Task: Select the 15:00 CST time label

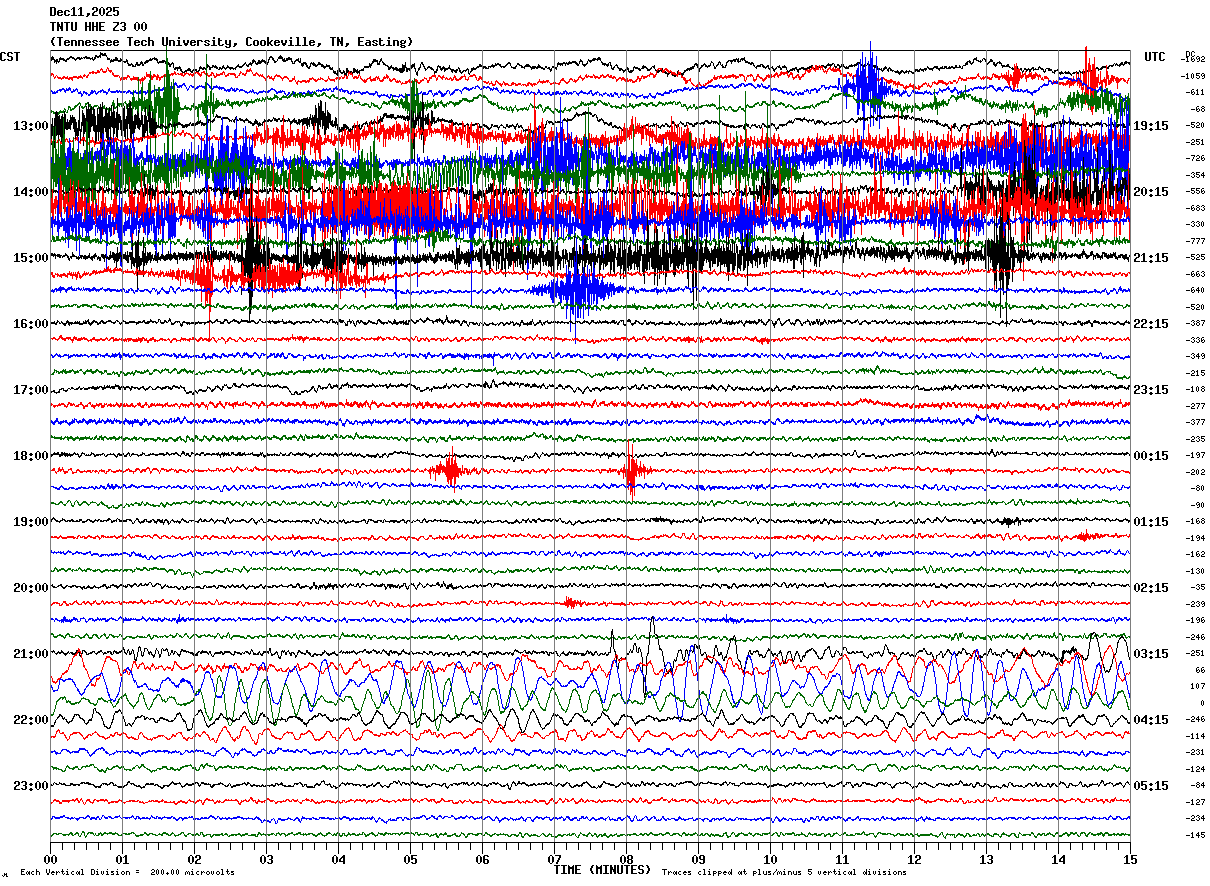Action: click(x=30, y=258)
